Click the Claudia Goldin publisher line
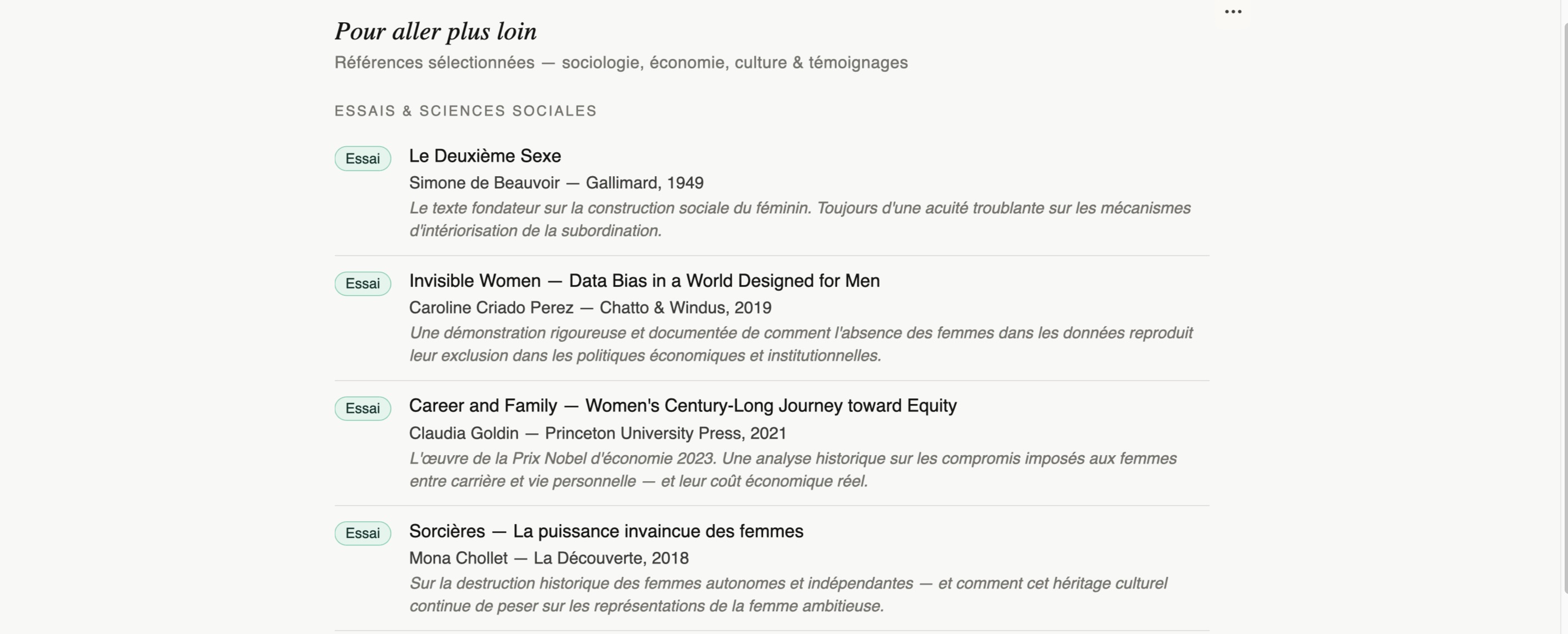 point(598,433)
